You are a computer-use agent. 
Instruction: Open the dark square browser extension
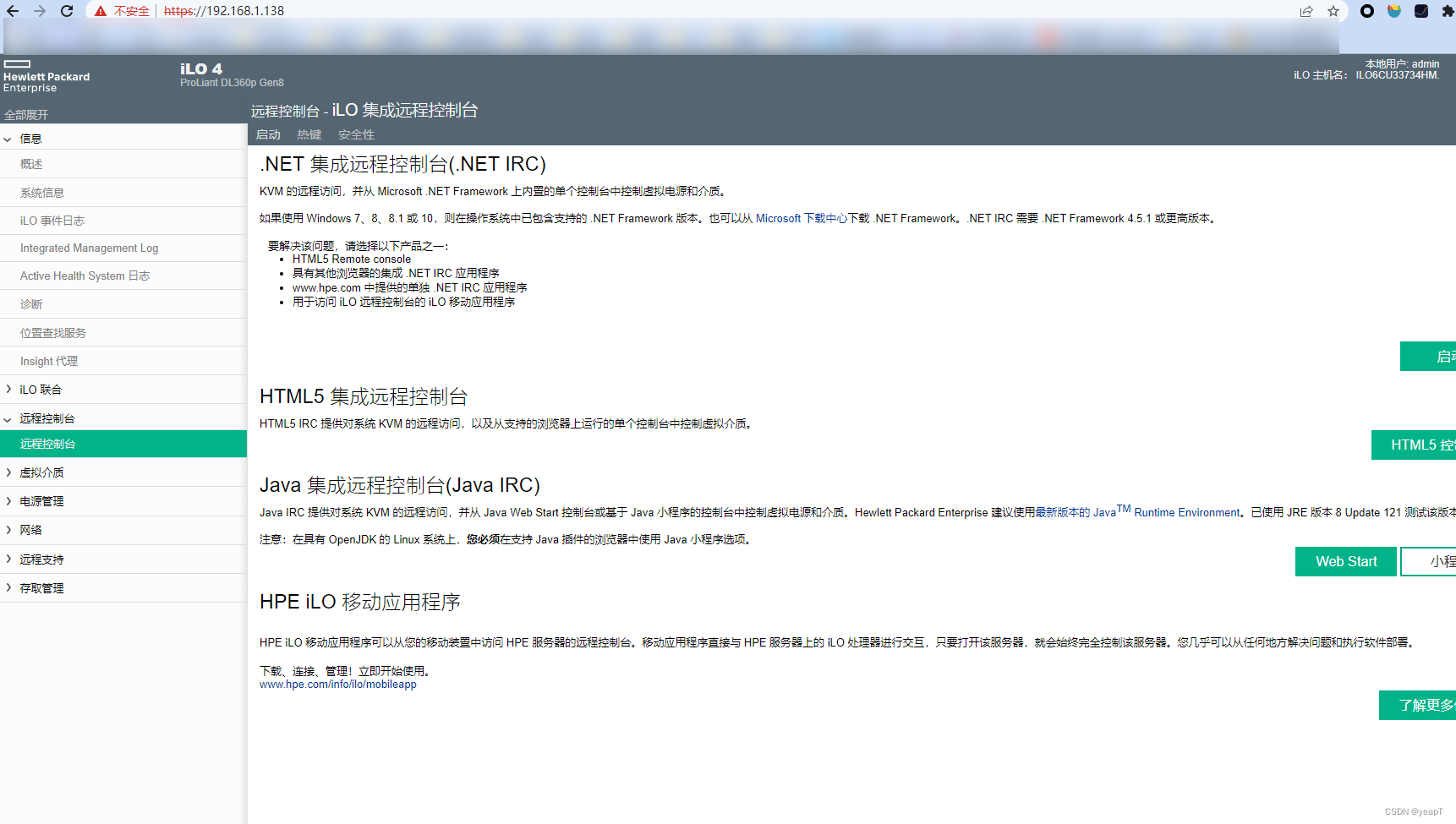pyautogui.click(x=1421, y=11)
